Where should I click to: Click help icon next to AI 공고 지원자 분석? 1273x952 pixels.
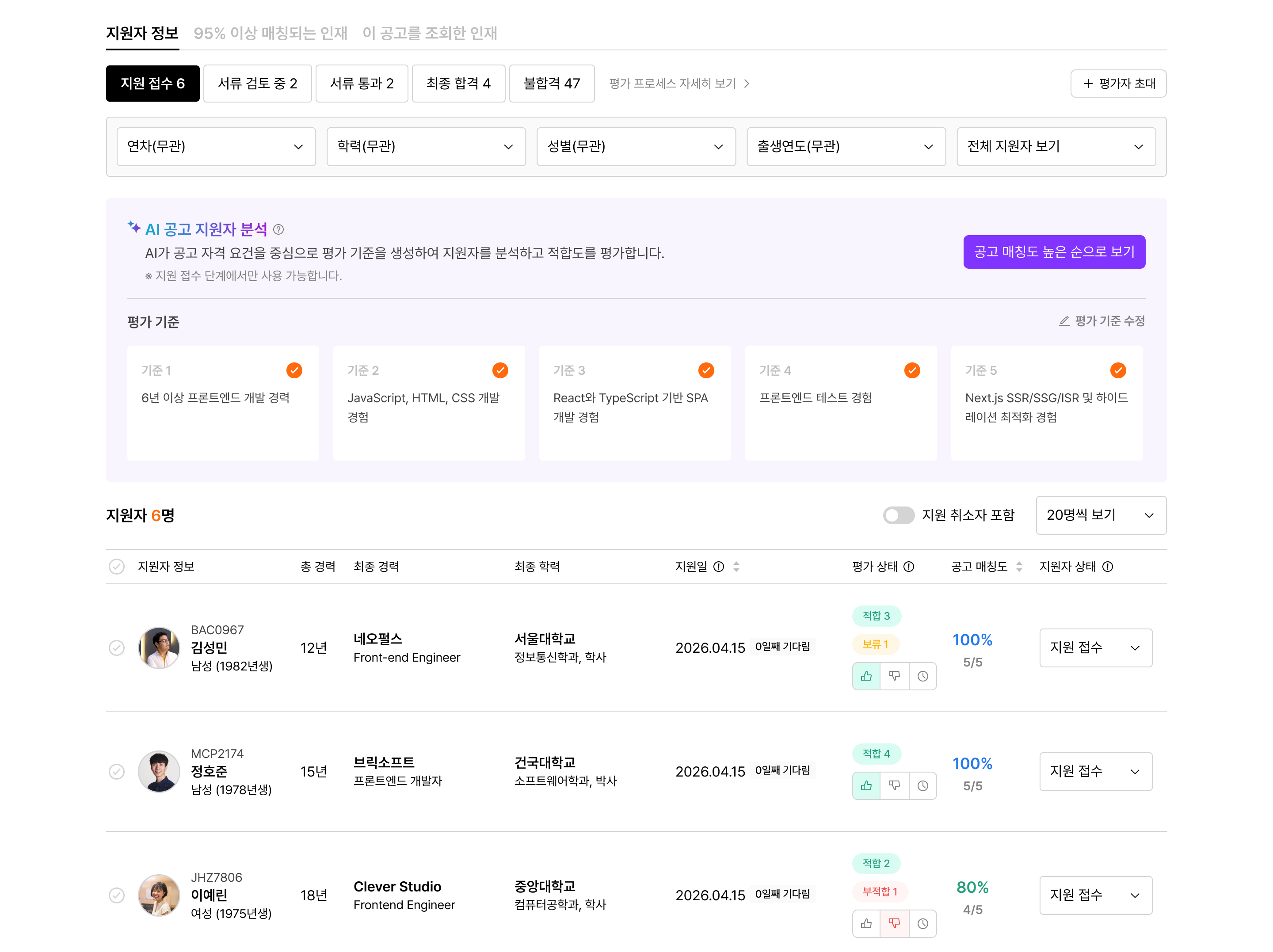click(278, 230)
